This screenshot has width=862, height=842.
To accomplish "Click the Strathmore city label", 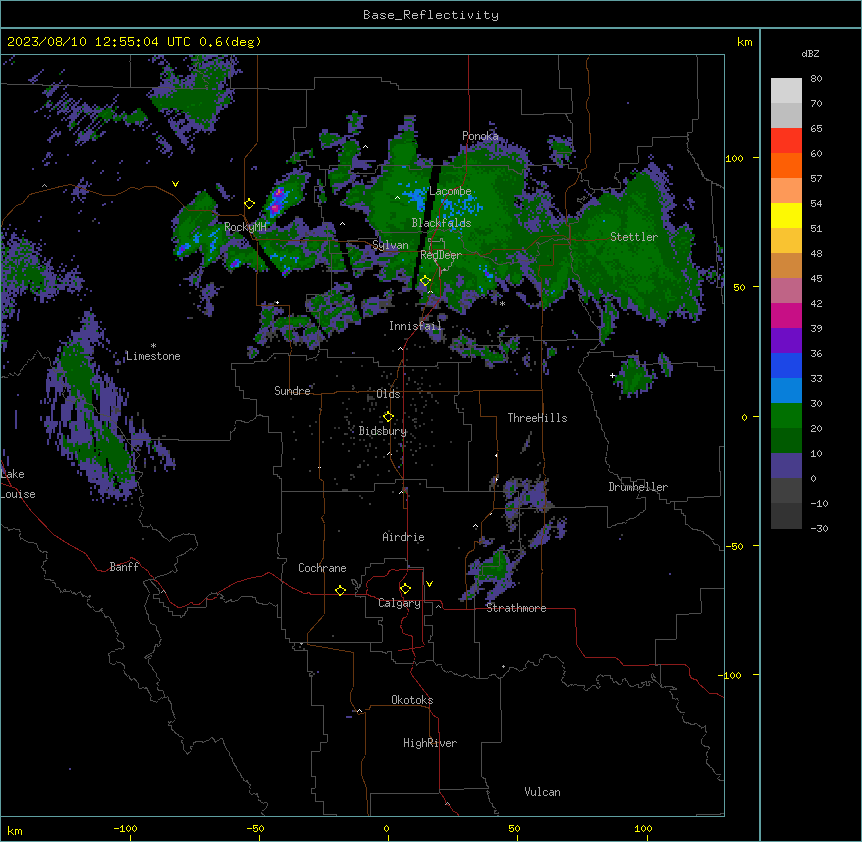I will coord(516,608).
